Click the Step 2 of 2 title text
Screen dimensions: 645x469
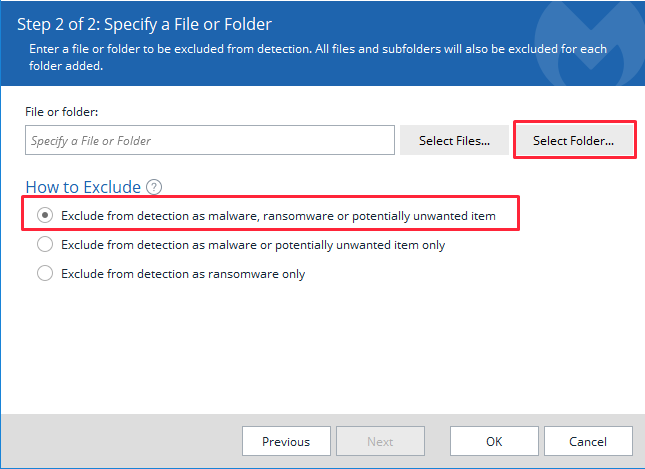tap(144, 24)
